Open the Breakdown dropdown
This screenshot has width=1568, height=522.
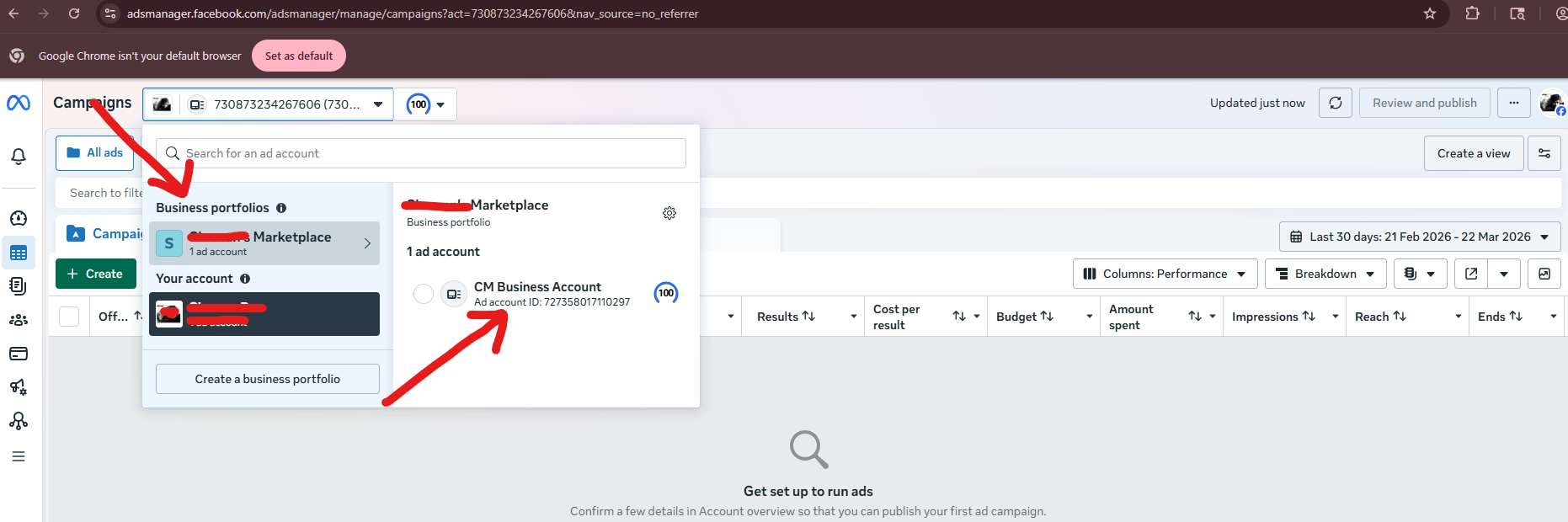pos(1325,274)
